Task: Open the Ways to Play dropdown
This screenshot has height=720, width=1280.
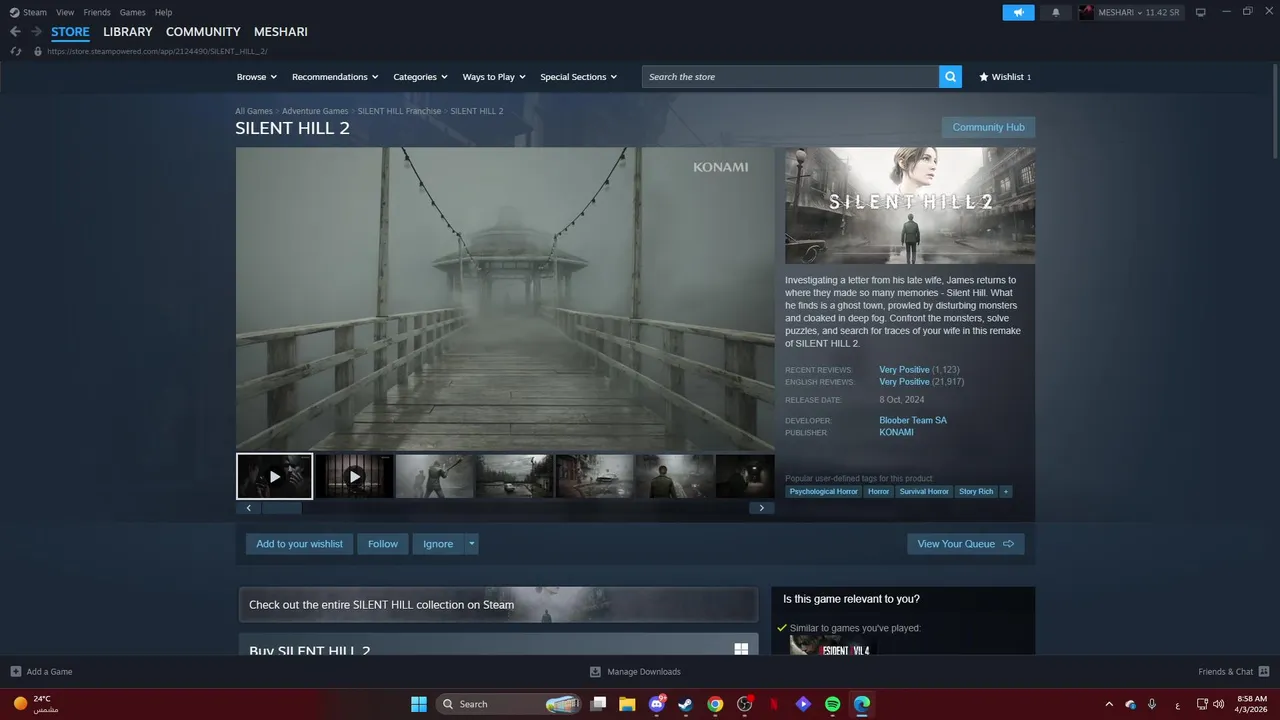Action: (x=494, y=77)
